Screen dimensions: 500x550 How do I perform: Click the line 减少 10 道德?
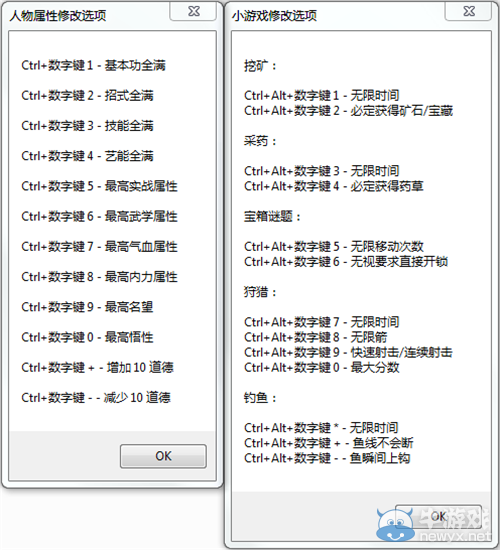pos(96,397)
